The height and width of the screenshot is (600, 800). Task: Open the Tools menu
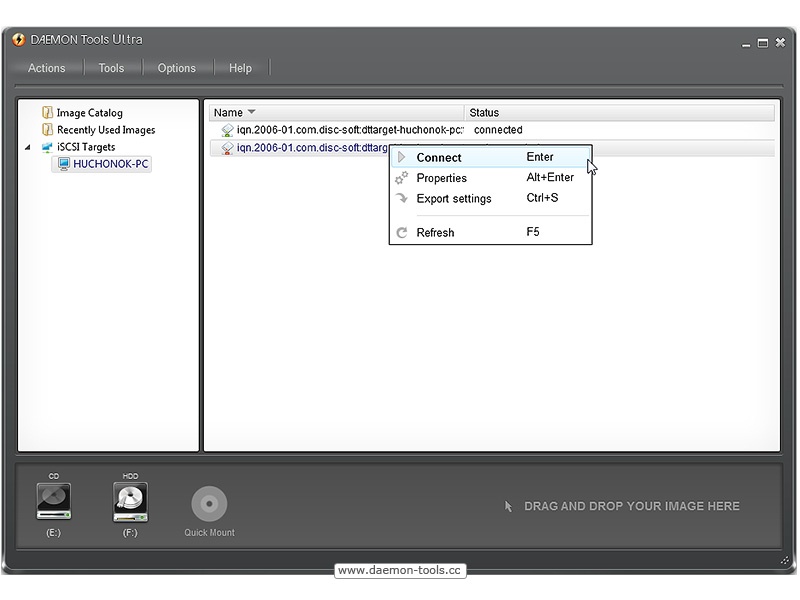point(111,68)
